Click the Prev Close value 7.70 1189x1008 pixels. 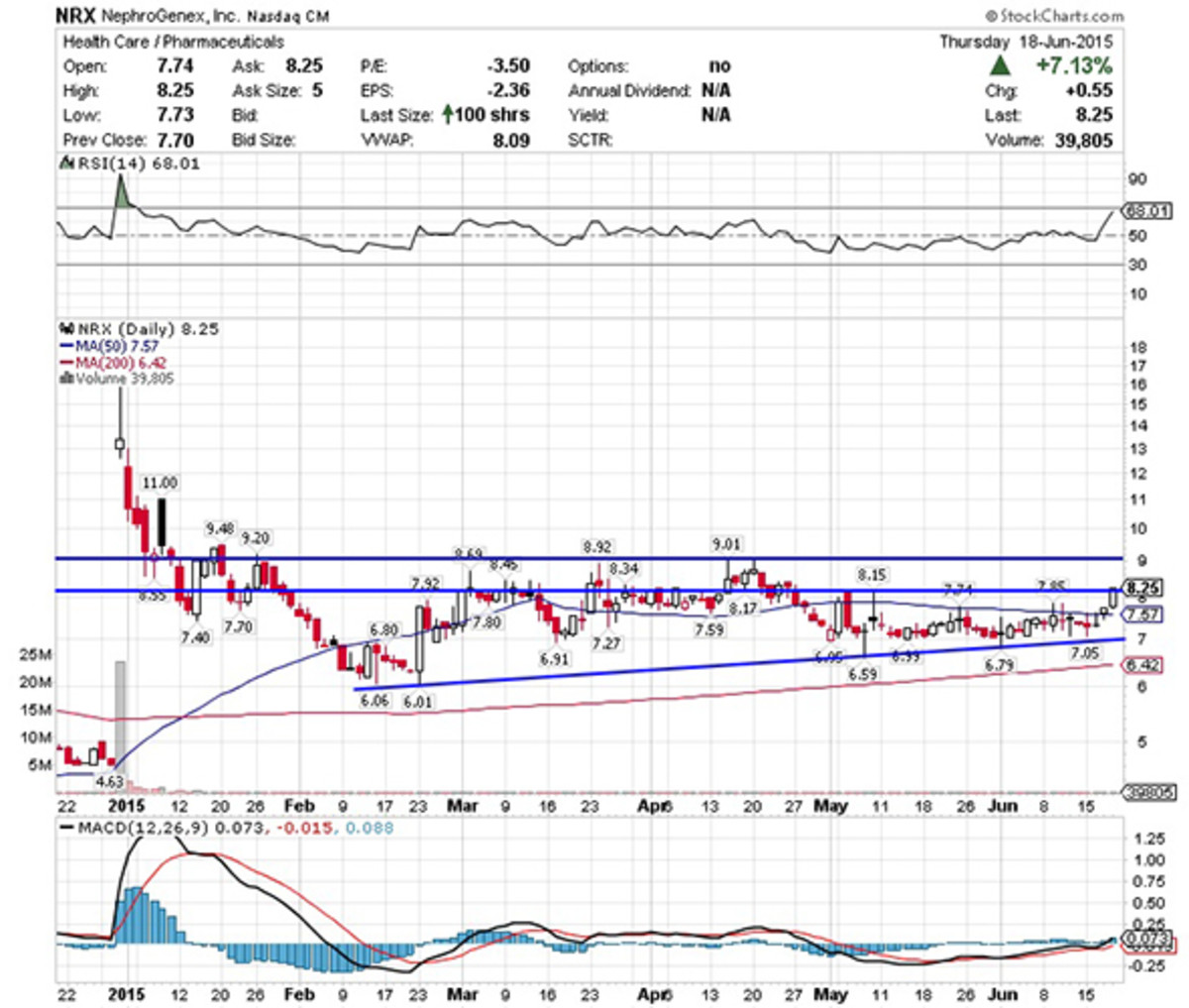coord(174,140)
